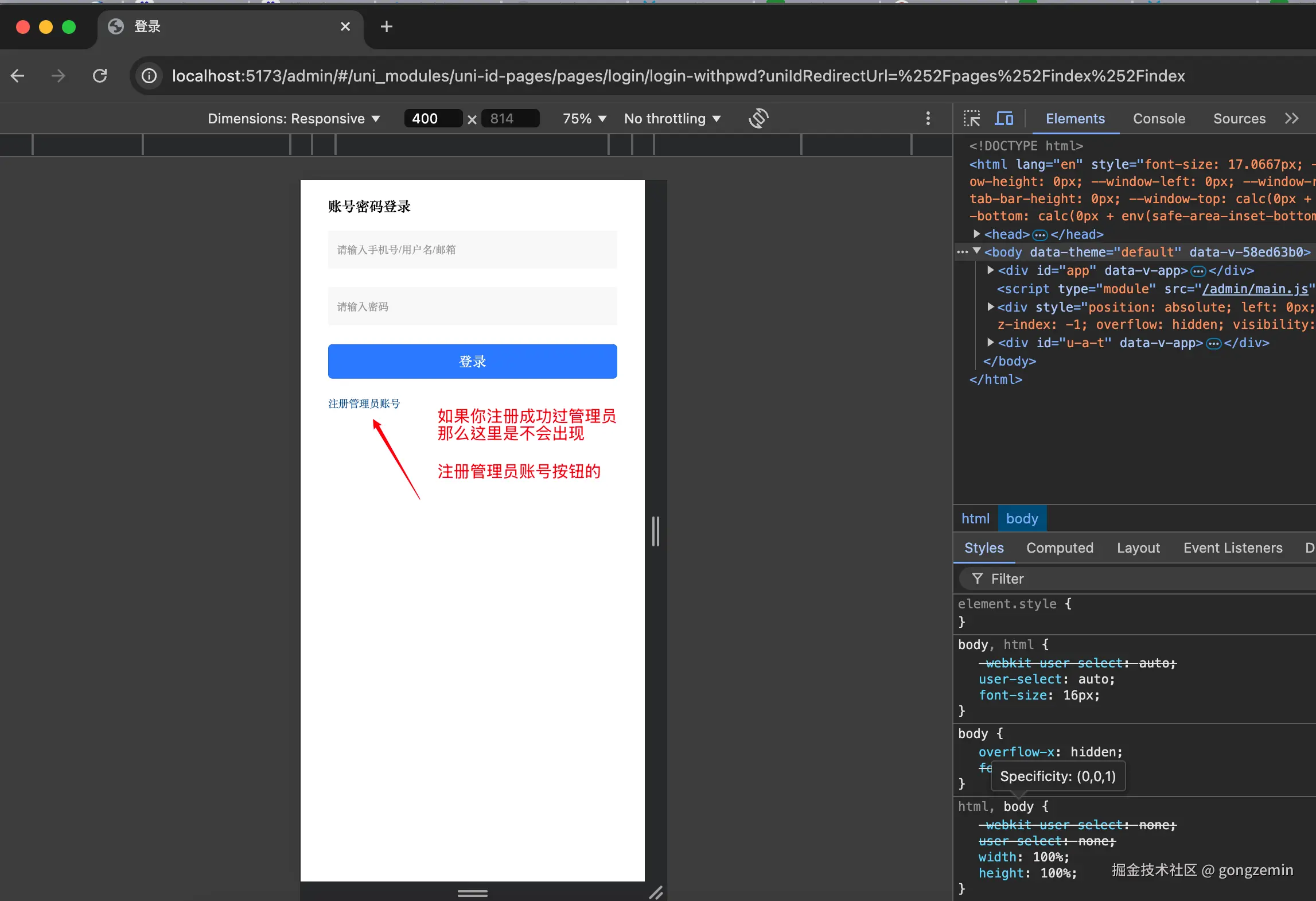Screen dimensions: 1316x901
Task: Reload the page with refresh icon
Action: tap(100, 76)
